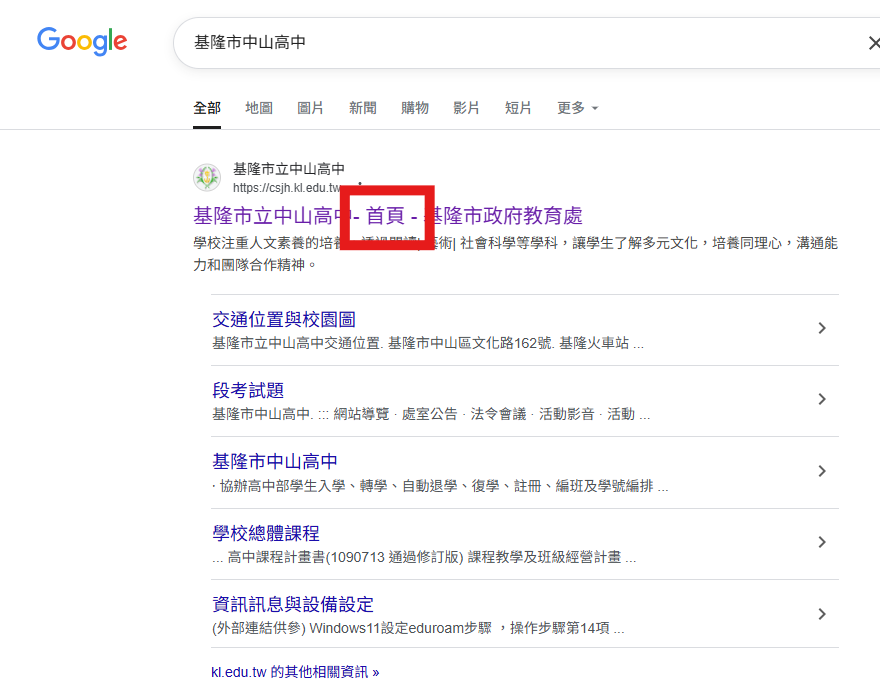
Task: Click the chevron next to 交通位置與校園圖
Action: (821, 327)
